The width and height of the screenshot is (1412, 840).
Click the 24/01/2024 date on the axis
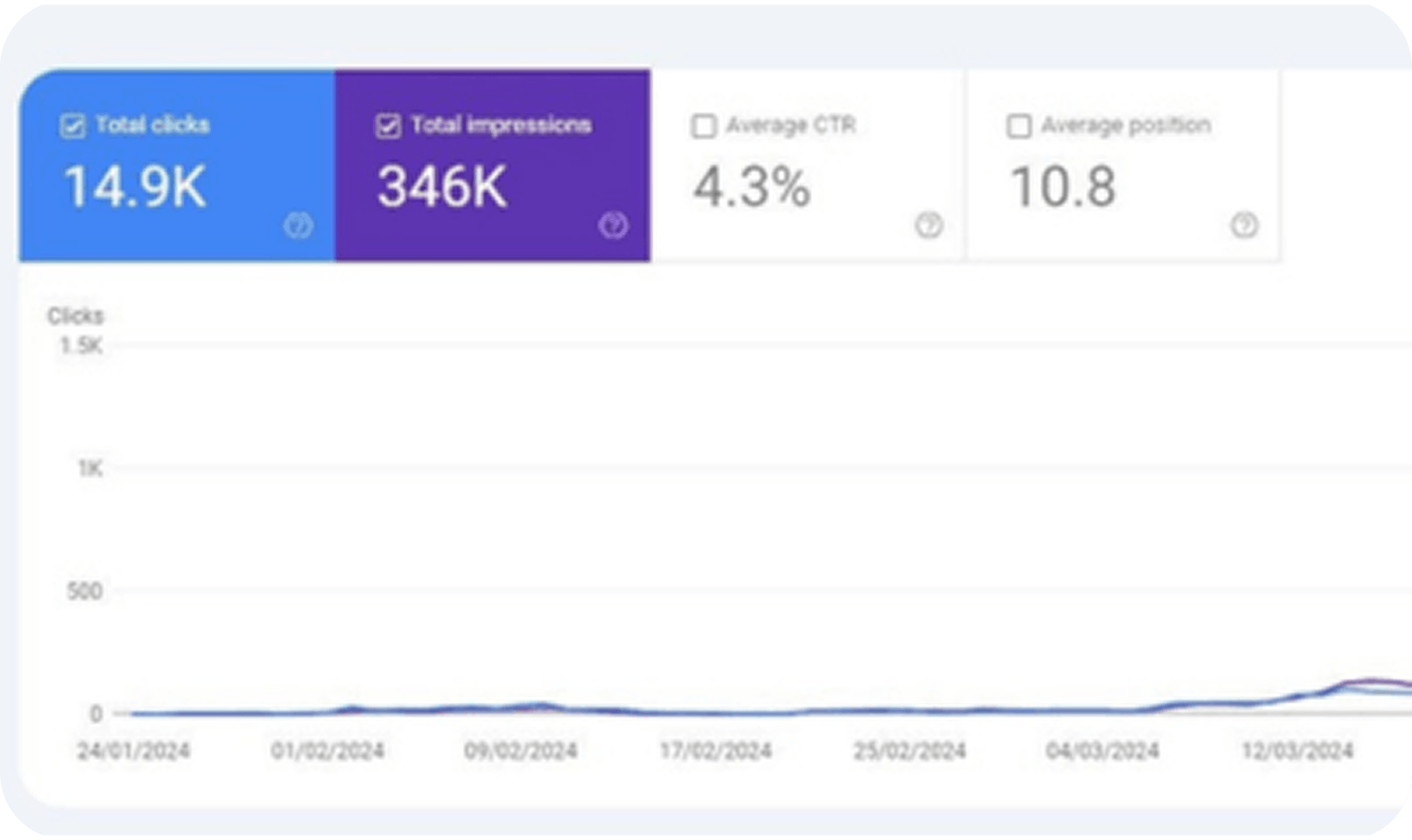pos(134,750)
